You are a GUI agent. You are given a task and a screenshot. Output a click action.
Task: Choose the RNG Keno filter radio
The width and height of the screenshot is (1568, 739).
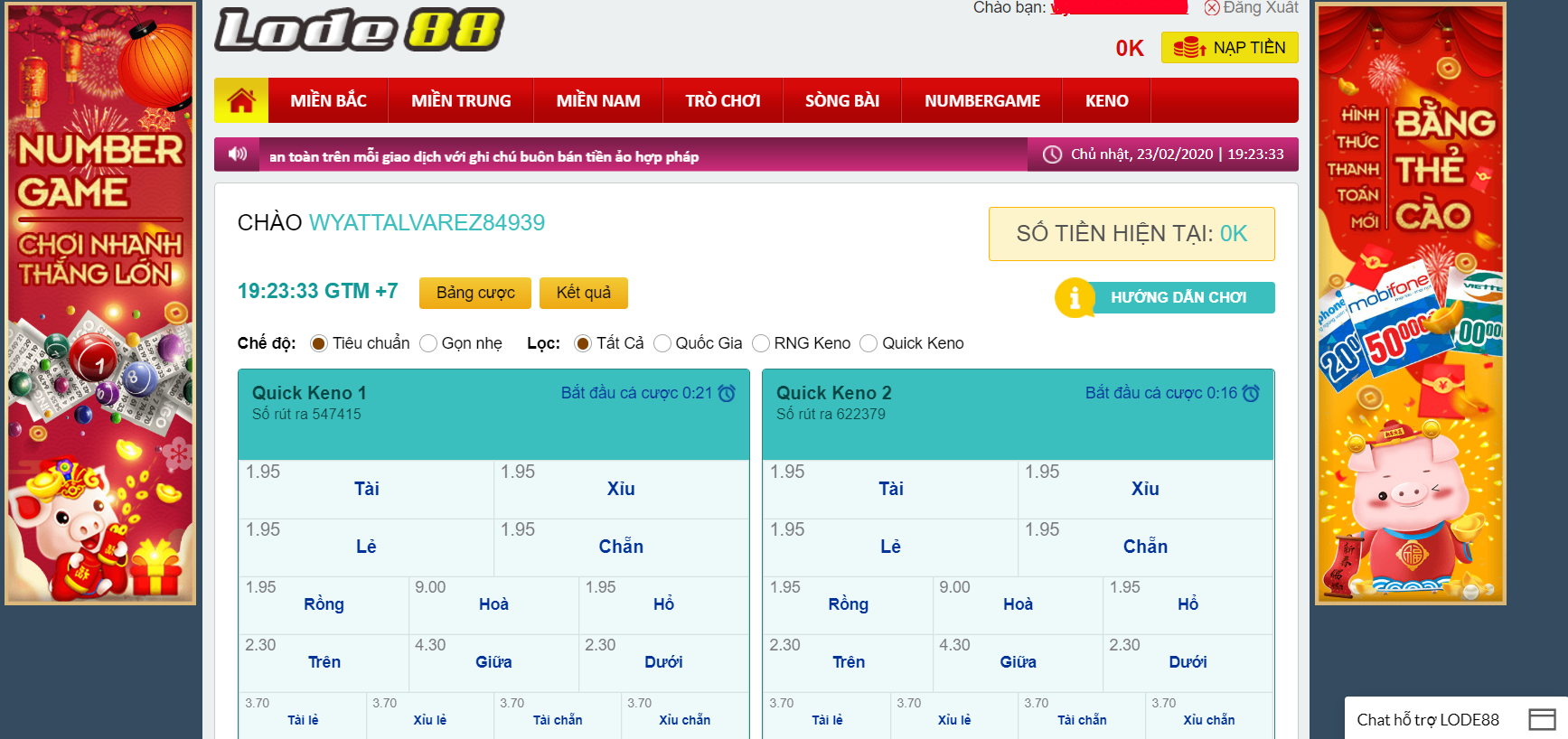click(x=761, y=343)
